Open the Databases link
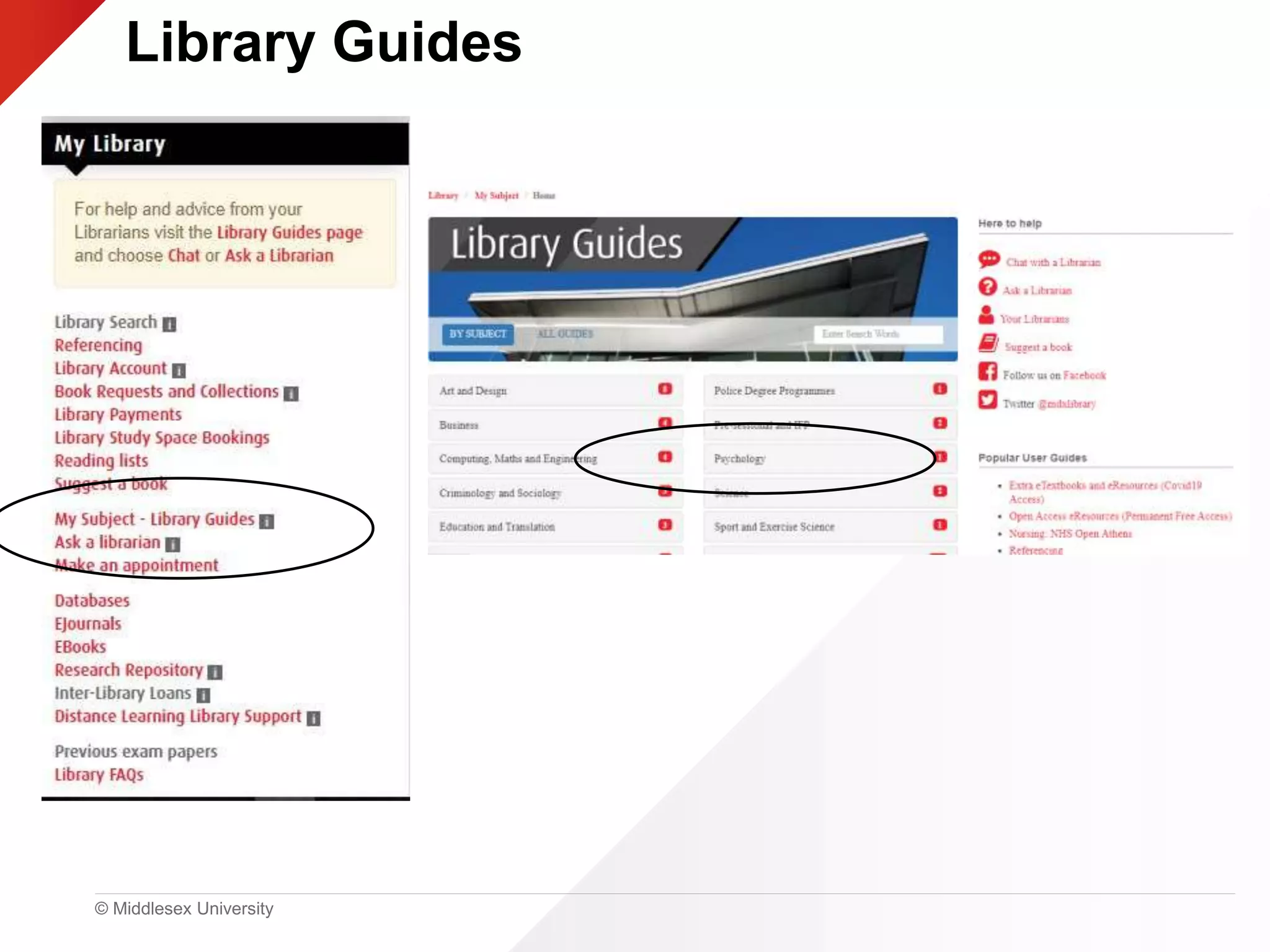 [x=92, y=601]
